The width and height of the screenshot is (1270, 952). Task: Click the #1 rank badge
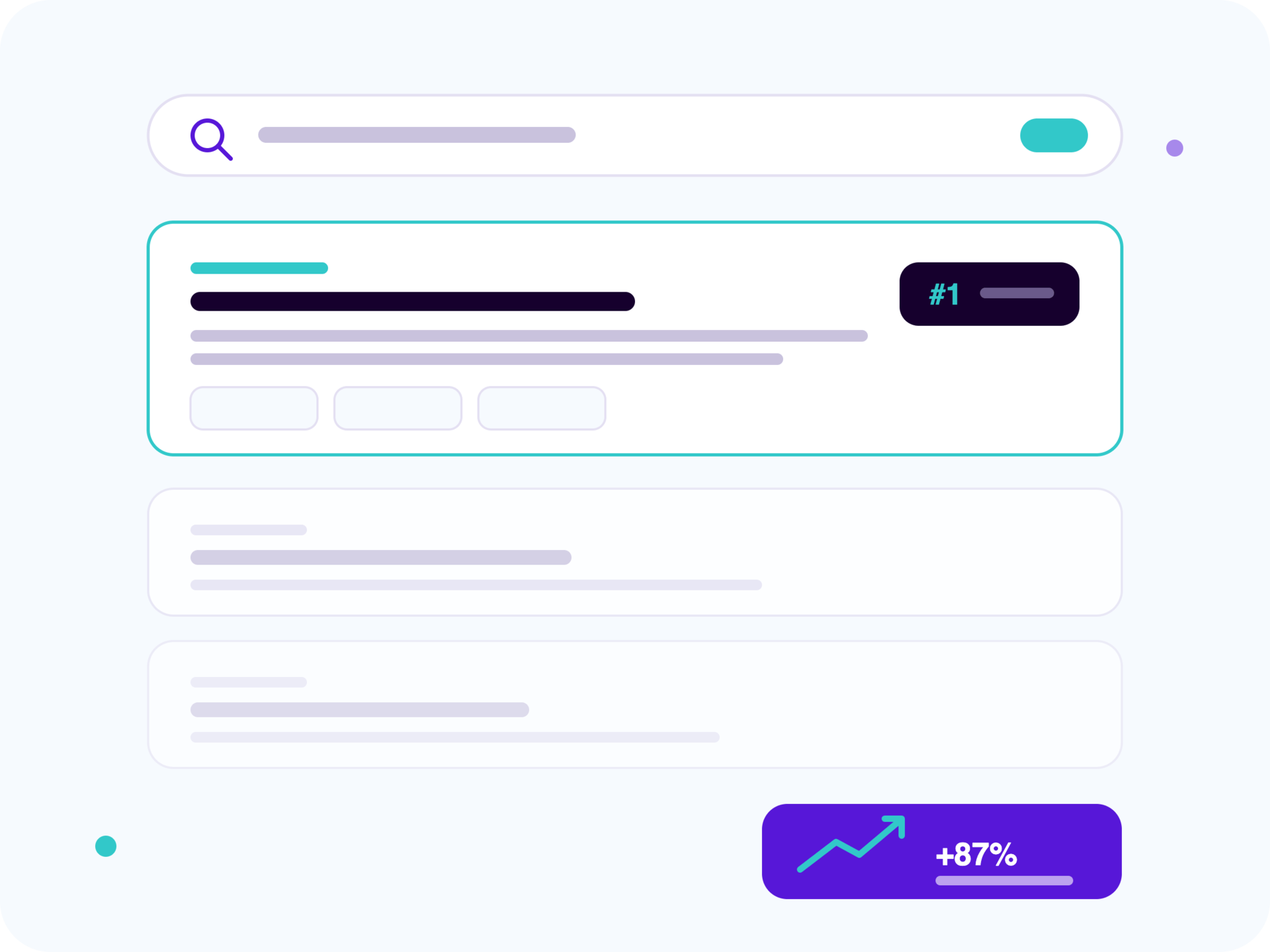(x=989, y=294)
